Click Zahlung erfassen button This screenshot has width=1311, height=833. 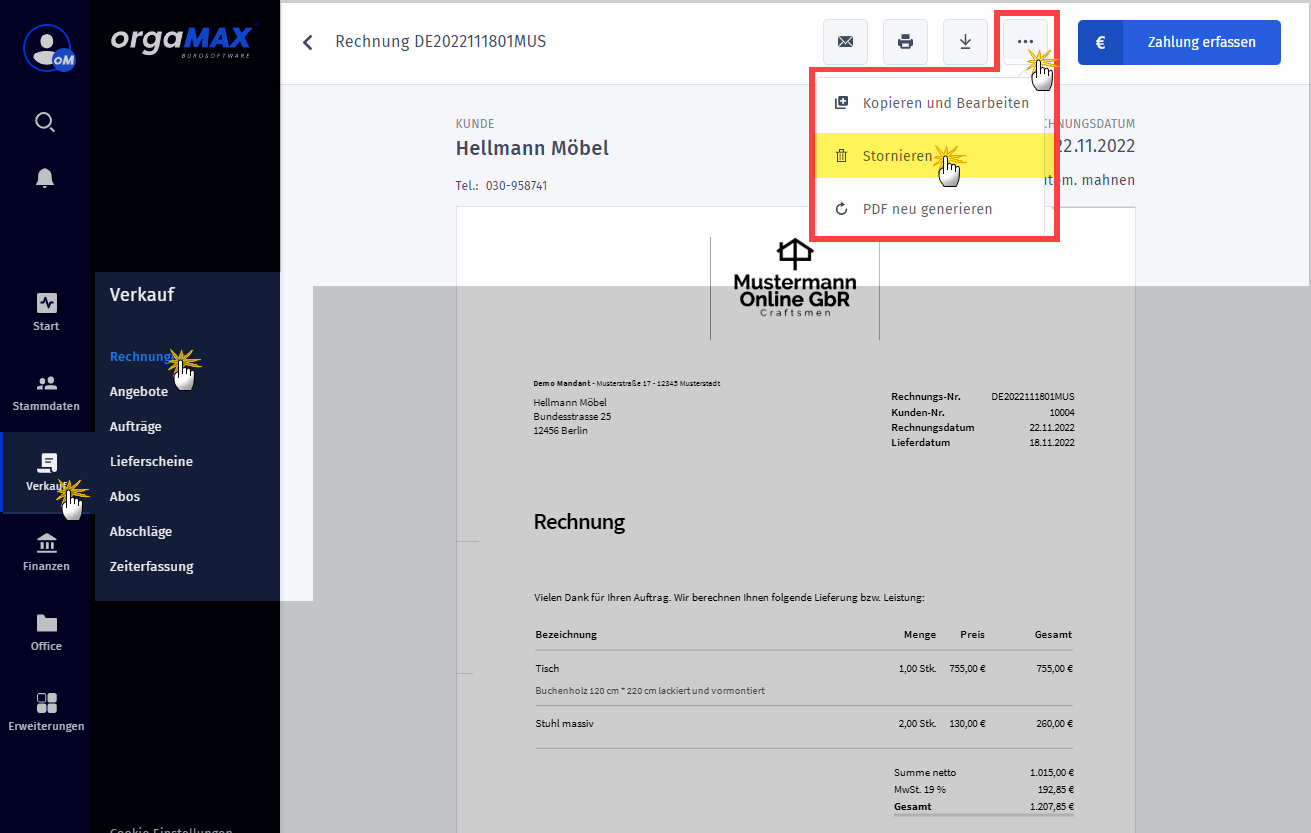click(1179, 42)
